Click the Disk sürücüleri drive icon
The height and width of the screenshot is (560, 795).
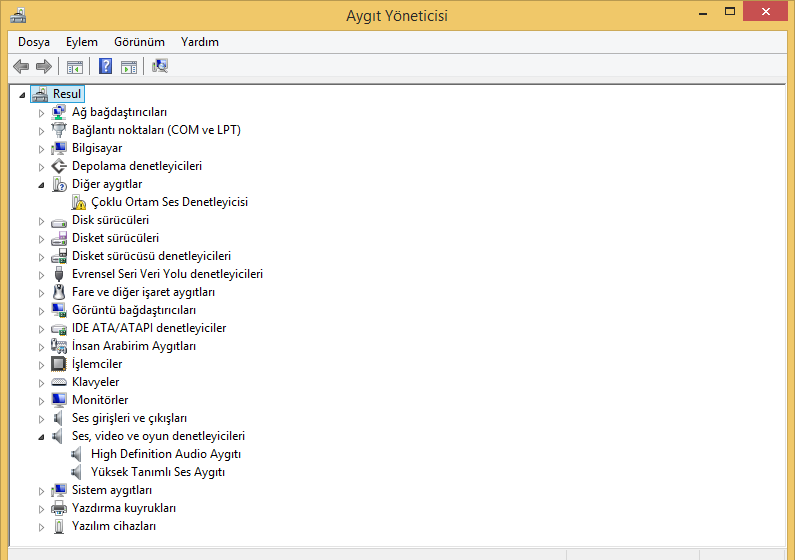click(59, 222)
